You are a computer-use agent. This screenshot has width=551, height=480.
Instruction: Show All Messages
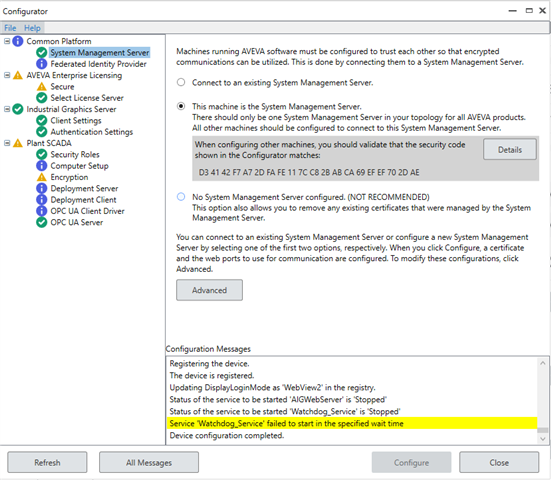click(149, 462)
